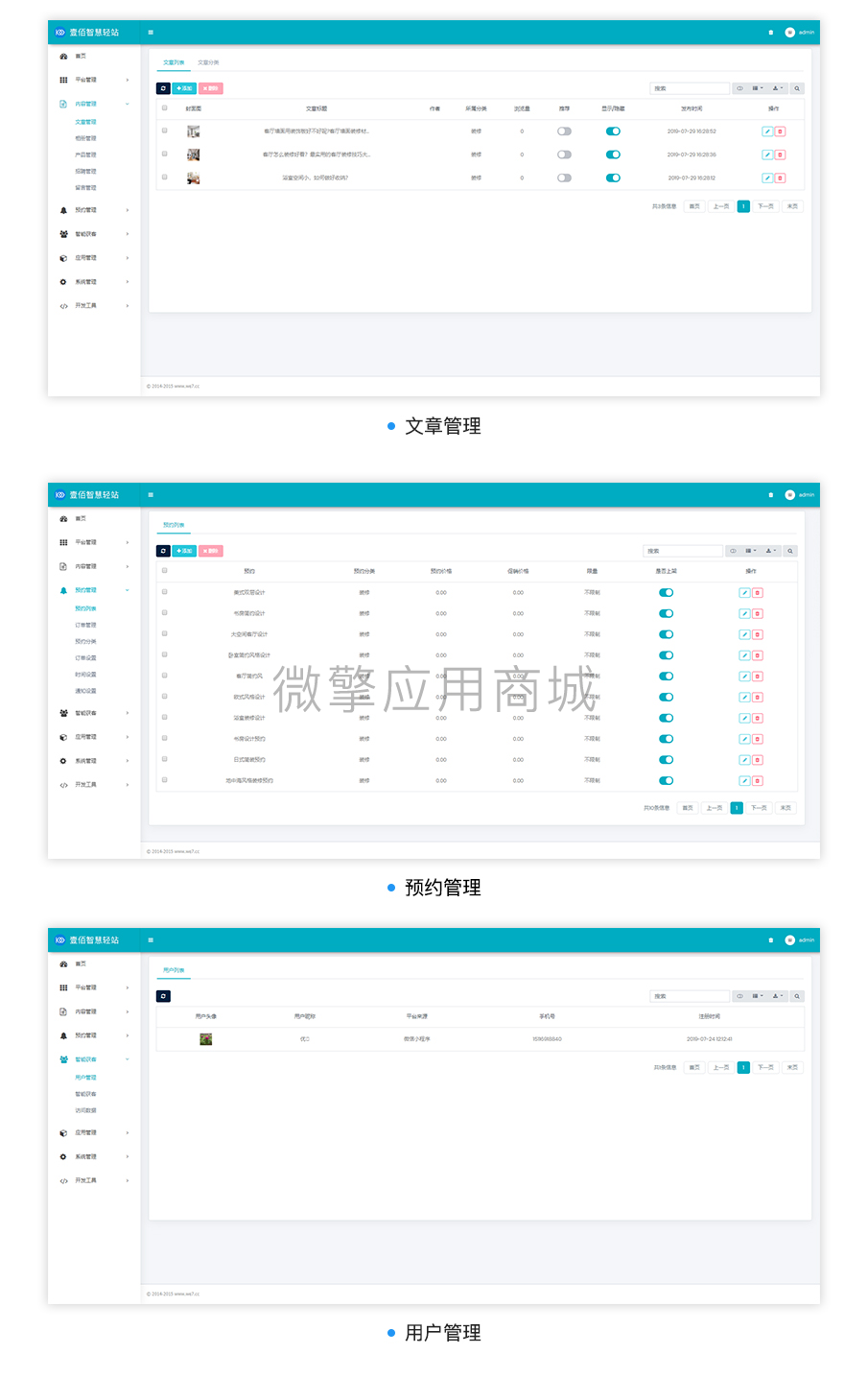
Task: Enable 推荐 toggle for first article row
Action: 564,131
